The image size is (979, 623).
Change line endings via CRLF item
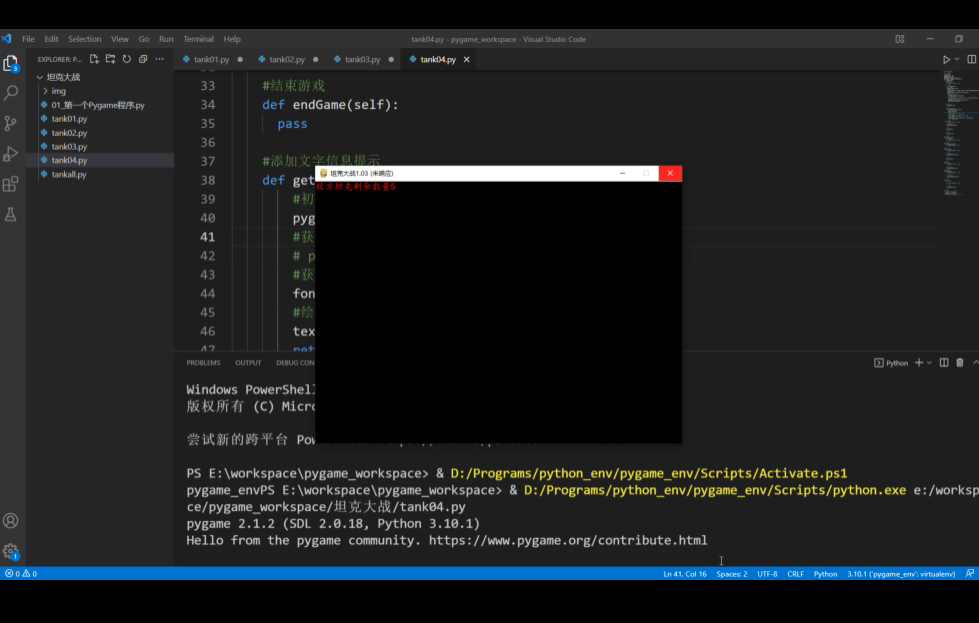coord(795,574)
